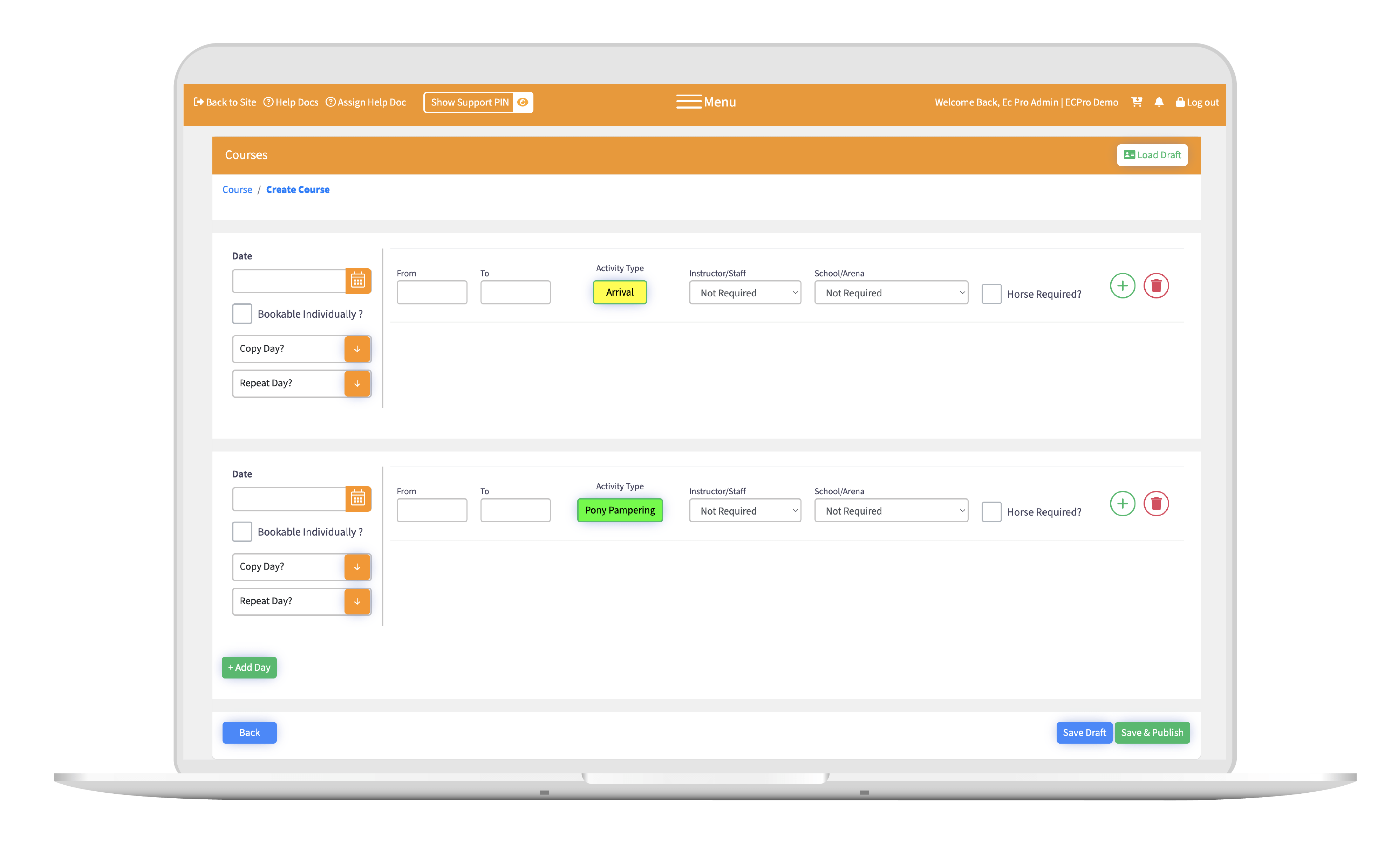Enable Bookable Individually for first day
Viewport: 1398px width, 868px height.
pos(242,314)
